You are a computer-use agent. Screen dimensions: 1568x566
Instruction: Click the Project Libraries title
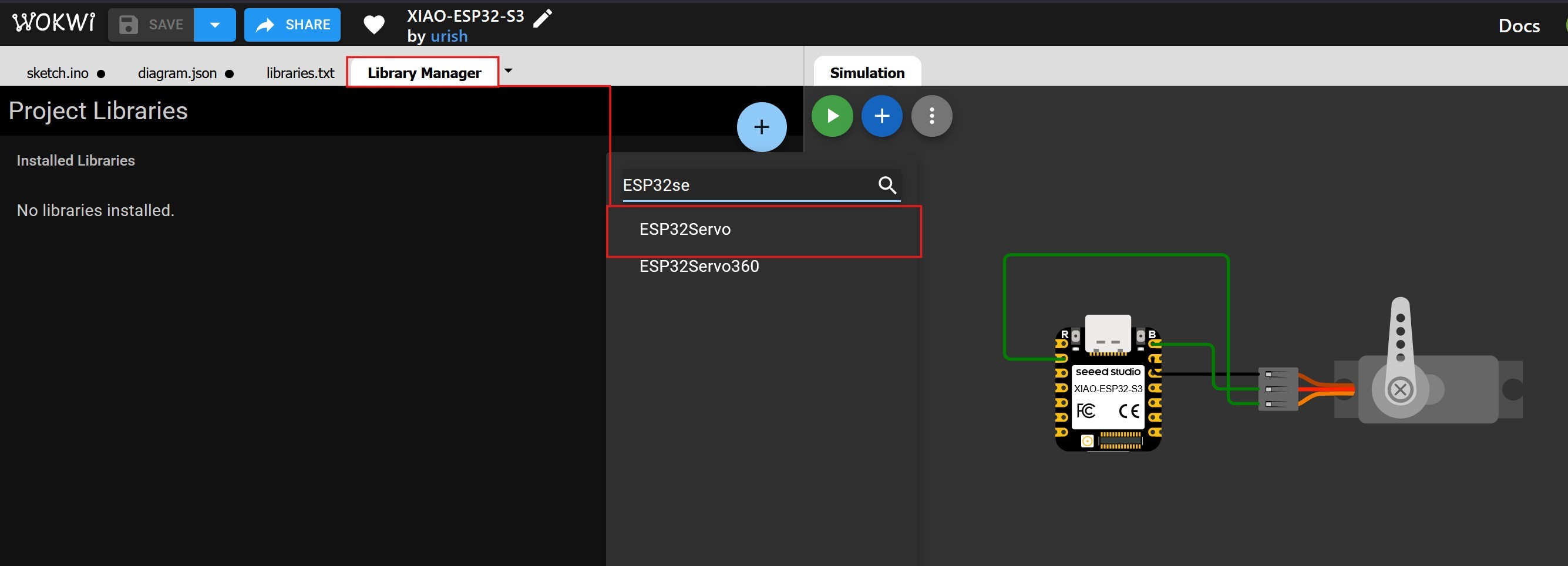click(x=98, y=112)
